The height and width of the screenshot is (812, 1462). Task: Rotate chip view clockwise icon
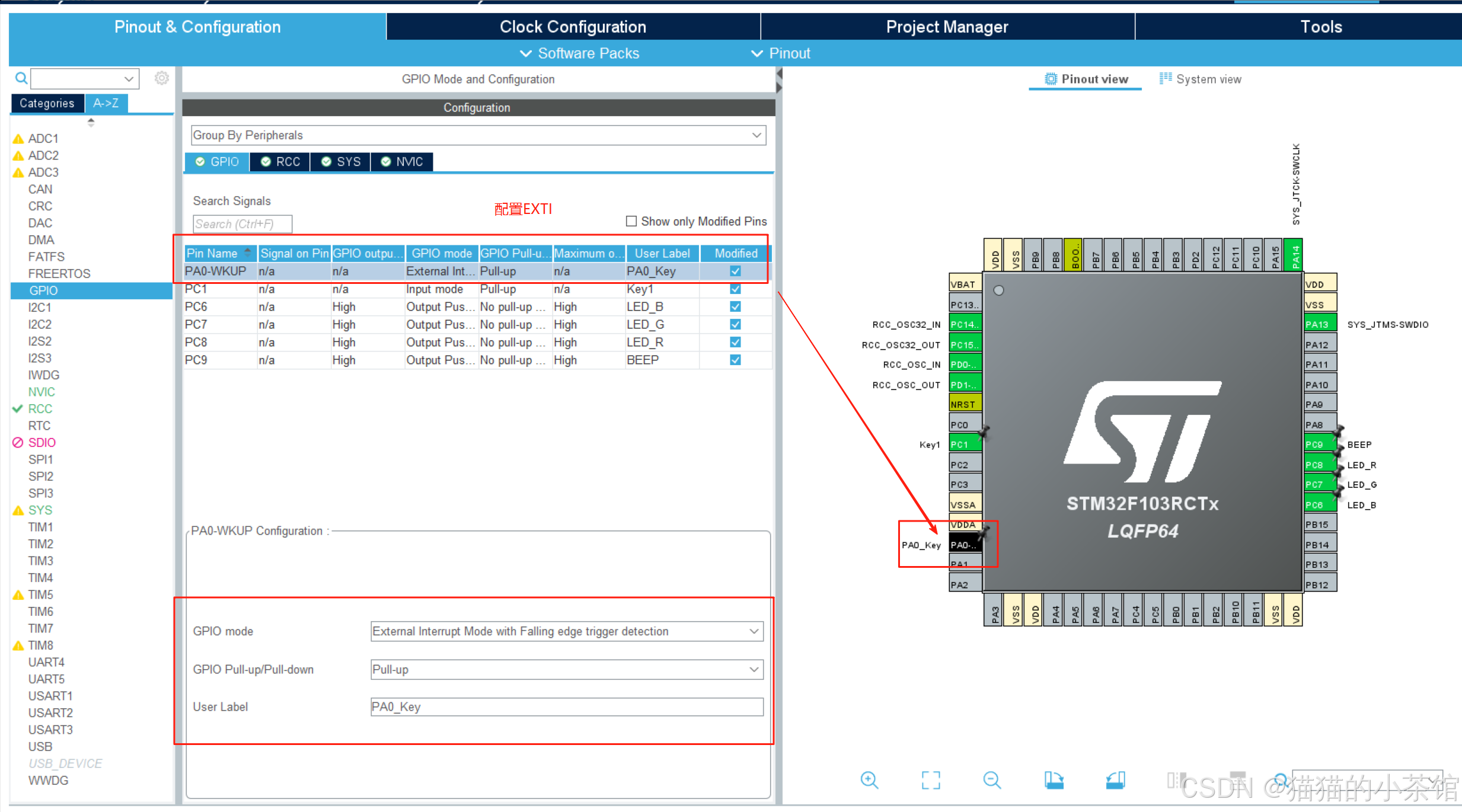1054,780
